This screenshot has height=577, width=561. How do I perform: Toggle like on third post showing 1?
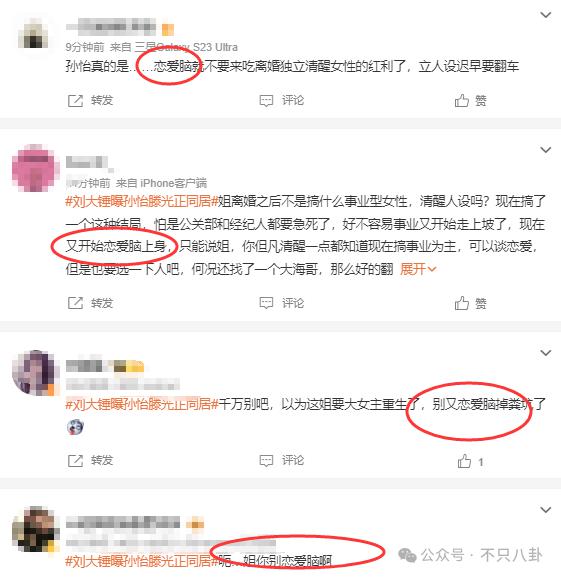pyautogui.click(x=464, y=461)
